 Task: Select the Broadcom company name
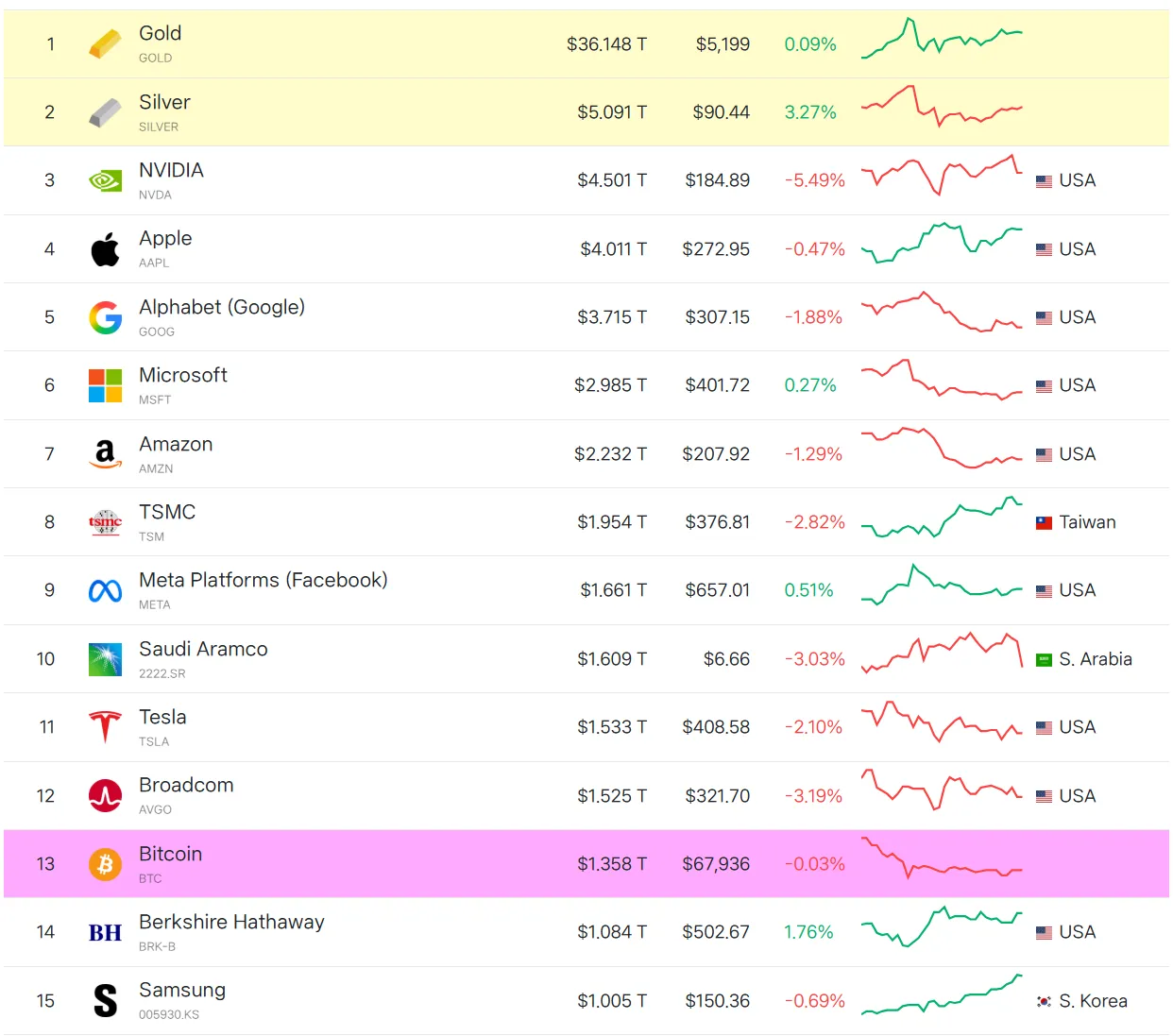pyautogui.click(x=186, y=785)
